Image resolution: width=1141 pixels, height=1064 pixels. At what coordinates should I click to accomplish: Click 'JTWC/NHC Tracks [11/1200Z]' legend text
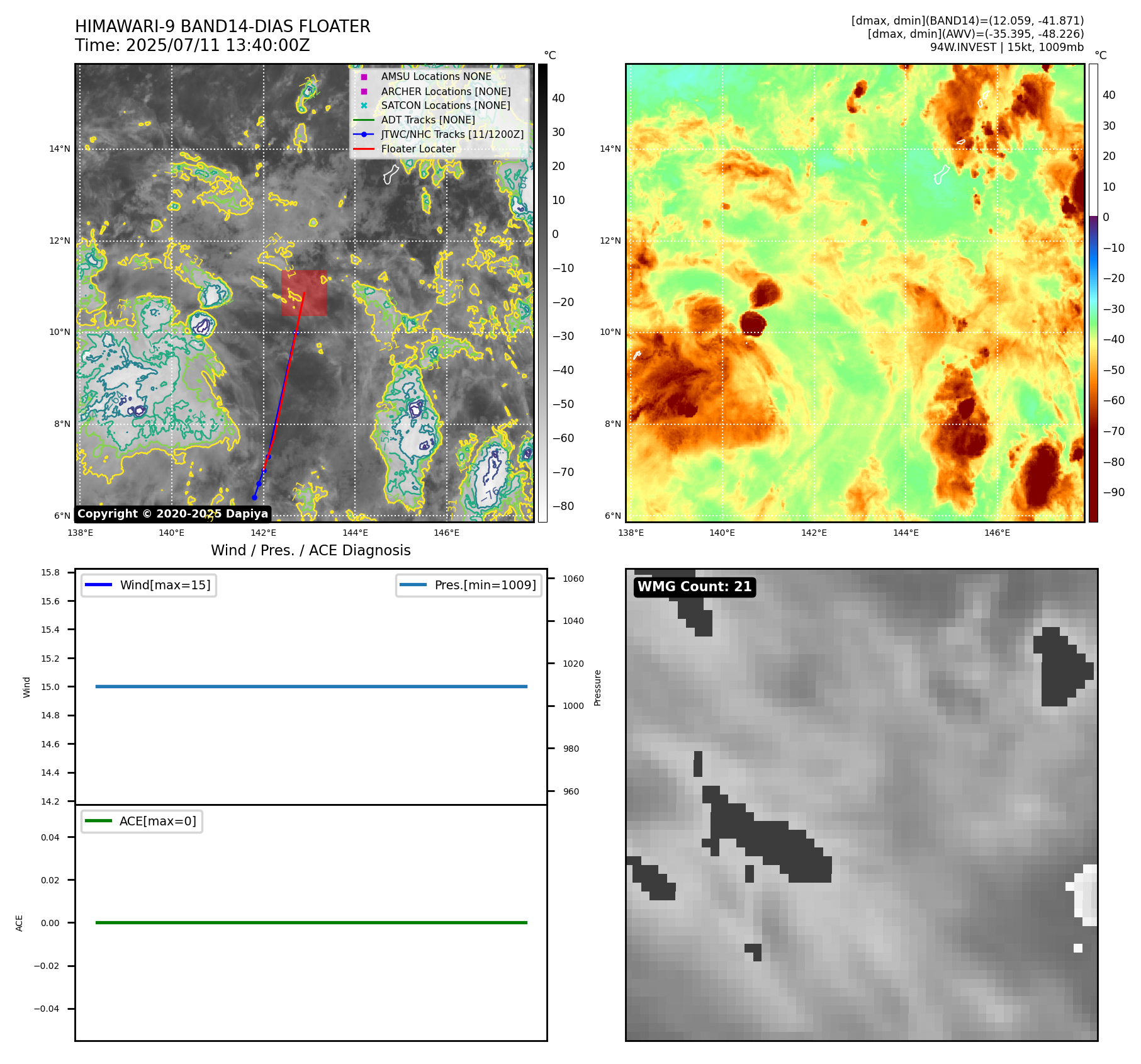click(x=452, y=135)
